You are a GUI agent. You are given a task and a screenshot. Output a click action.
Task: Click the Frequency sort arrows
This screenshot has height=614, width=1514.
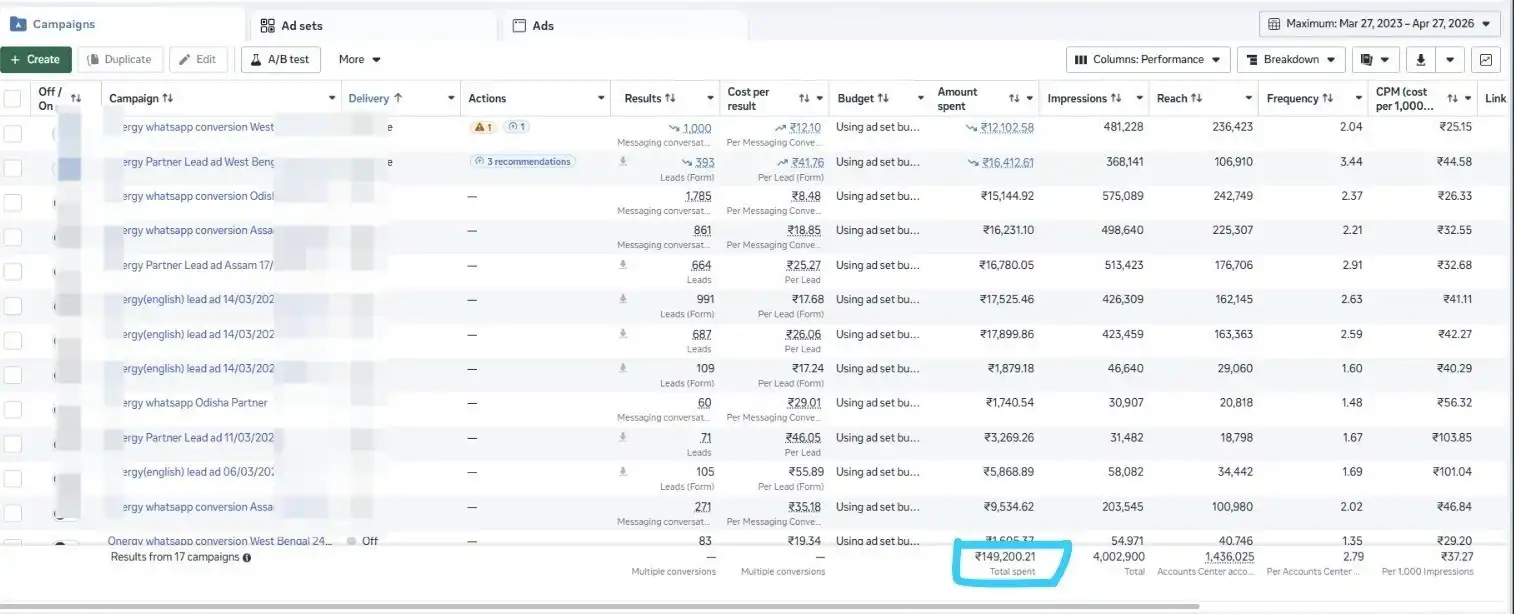click(x=1327, y=98)
